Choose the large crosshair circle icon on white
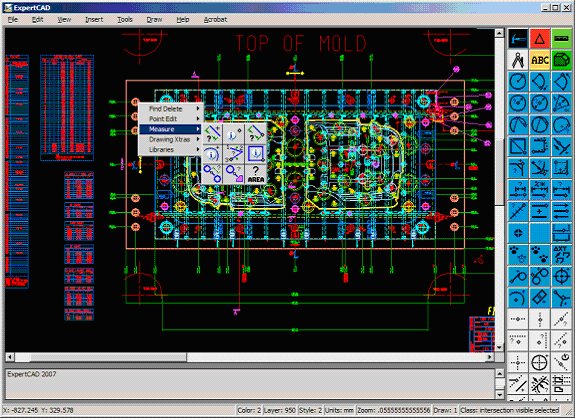Screen dimensions: 575x420 point(539,363)
